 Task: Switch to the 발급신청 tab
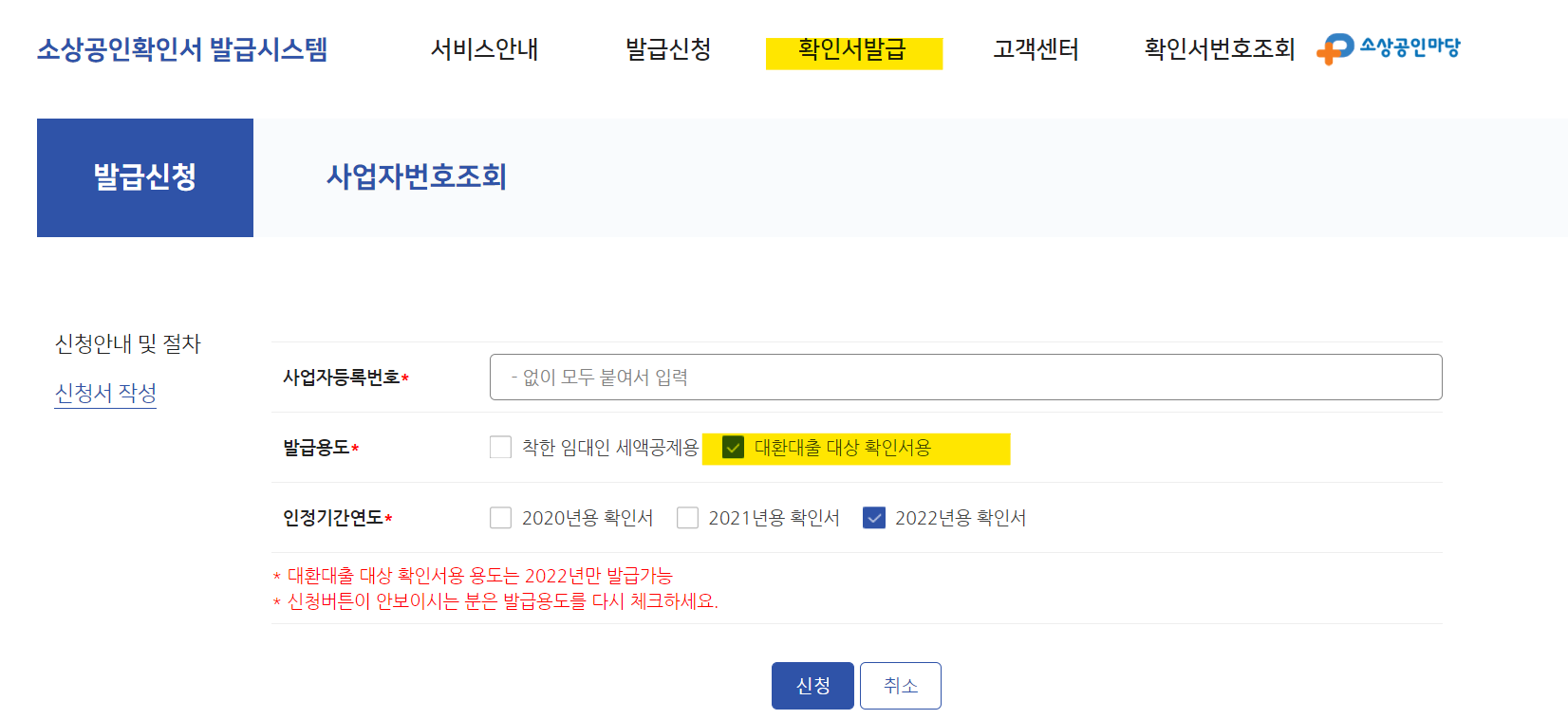coord(144,177)
